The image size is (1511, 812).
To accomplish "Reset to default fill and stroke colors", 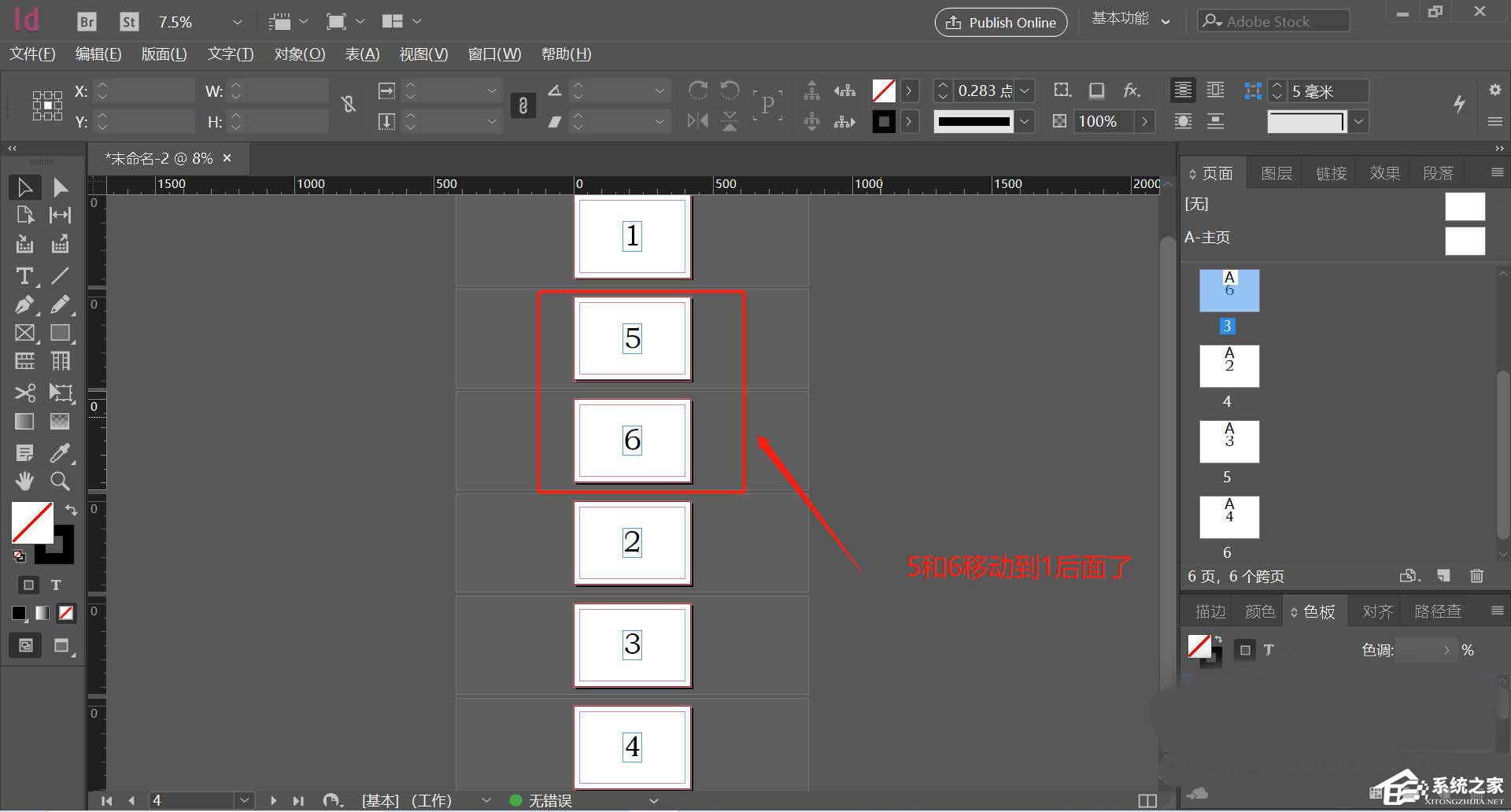I will 18,555.
